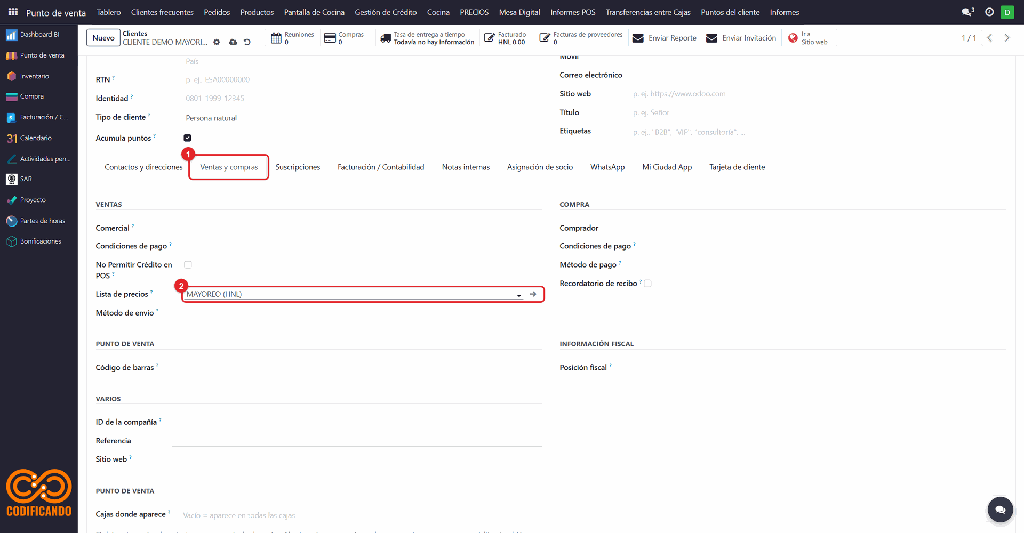The width and height of the screenshot is (1024, 533).
Task: Open Tasa de entrega a tiempo stat
Action: pos(428,38)
